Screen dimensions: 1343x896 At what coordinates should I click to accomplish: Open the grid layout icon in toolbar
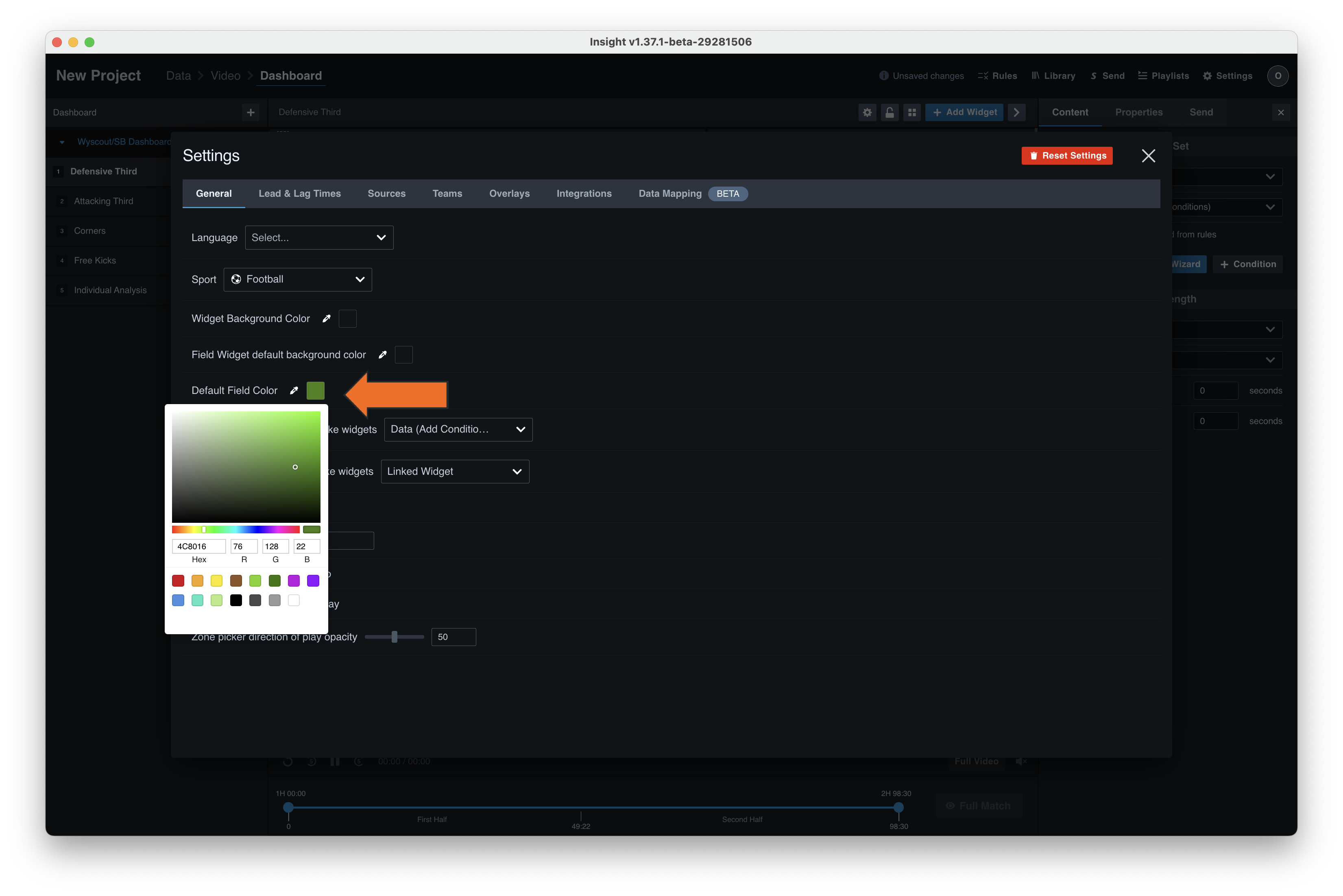pyautogui.click(x=912, y=113)
